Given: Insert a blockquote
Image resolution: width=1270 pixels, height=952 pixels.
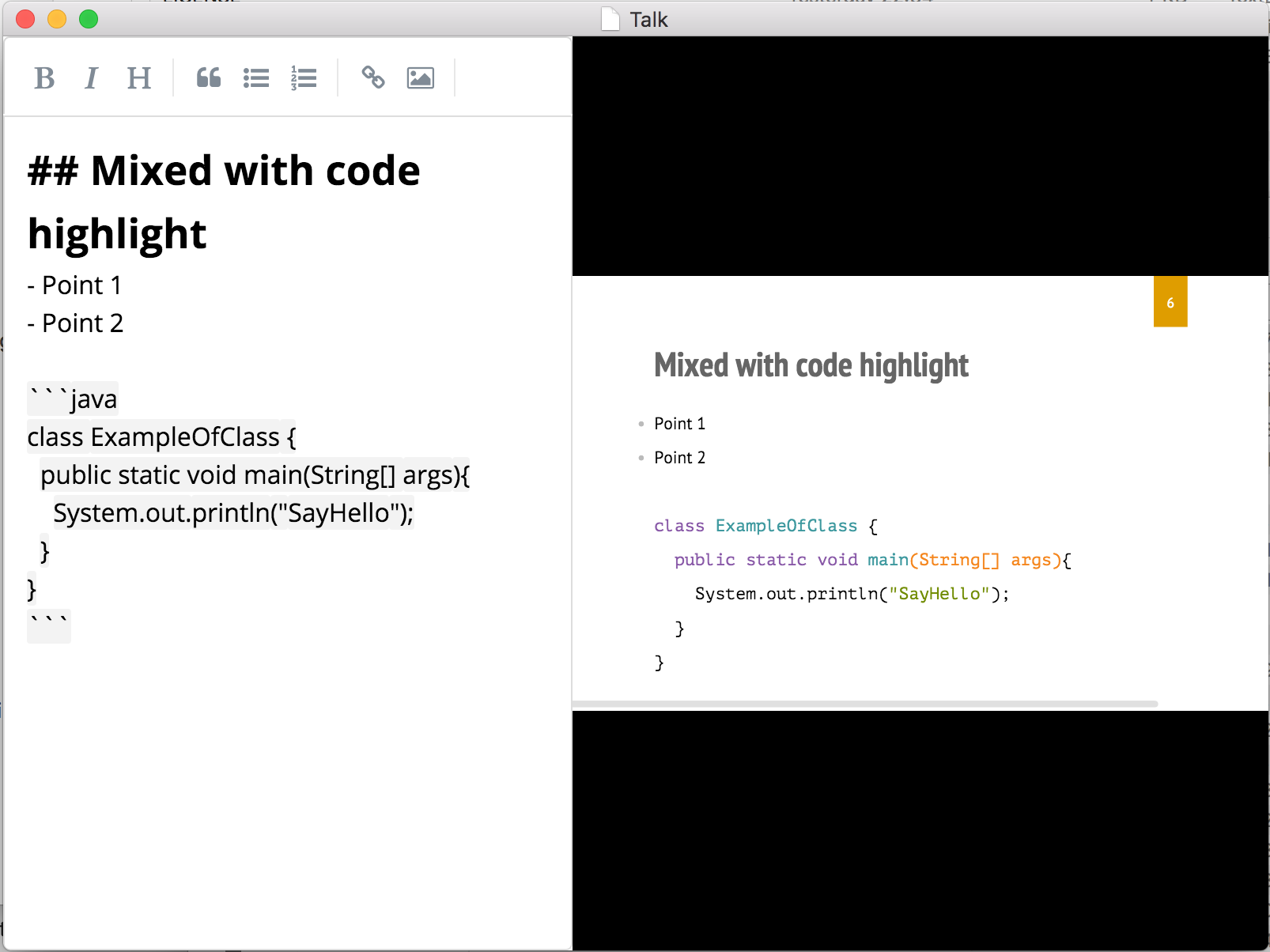Looking at the screenshot, I should click(209, 77).
